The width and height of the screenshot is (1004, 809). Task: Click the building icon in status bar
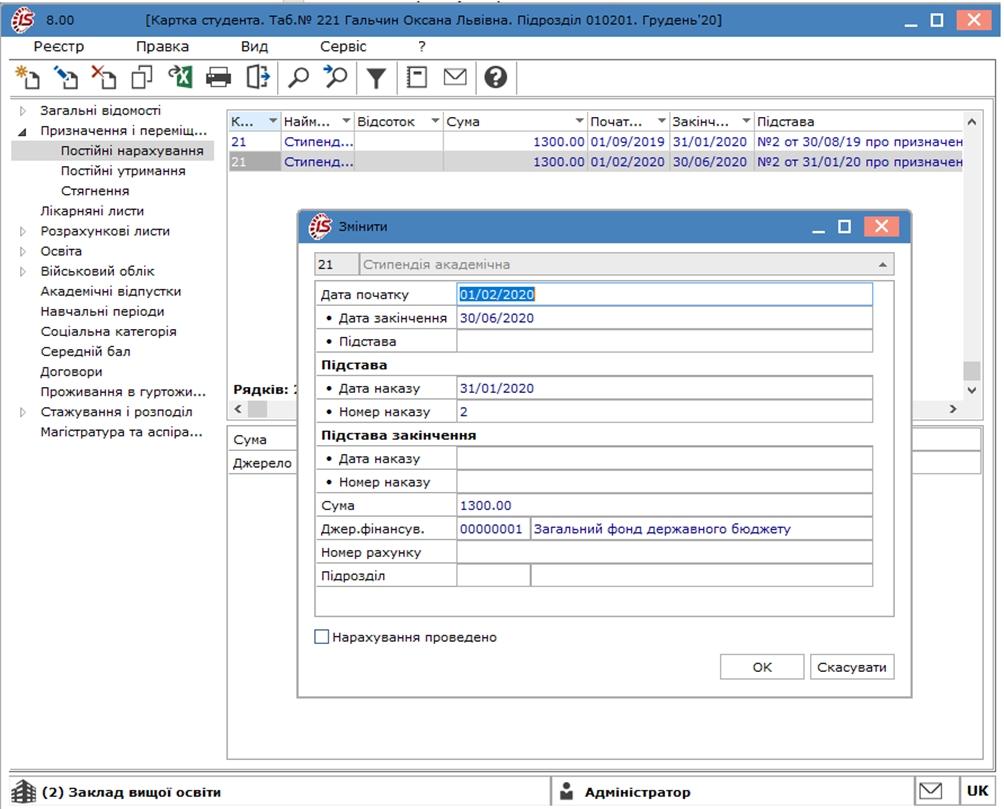24,792
